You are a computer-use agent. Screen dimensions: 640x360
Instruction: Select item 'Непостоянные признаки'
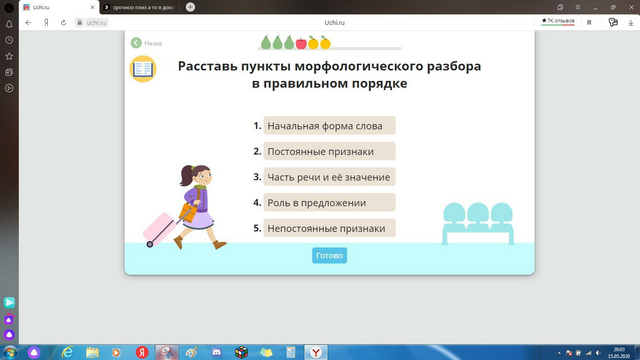coord(329,228)
